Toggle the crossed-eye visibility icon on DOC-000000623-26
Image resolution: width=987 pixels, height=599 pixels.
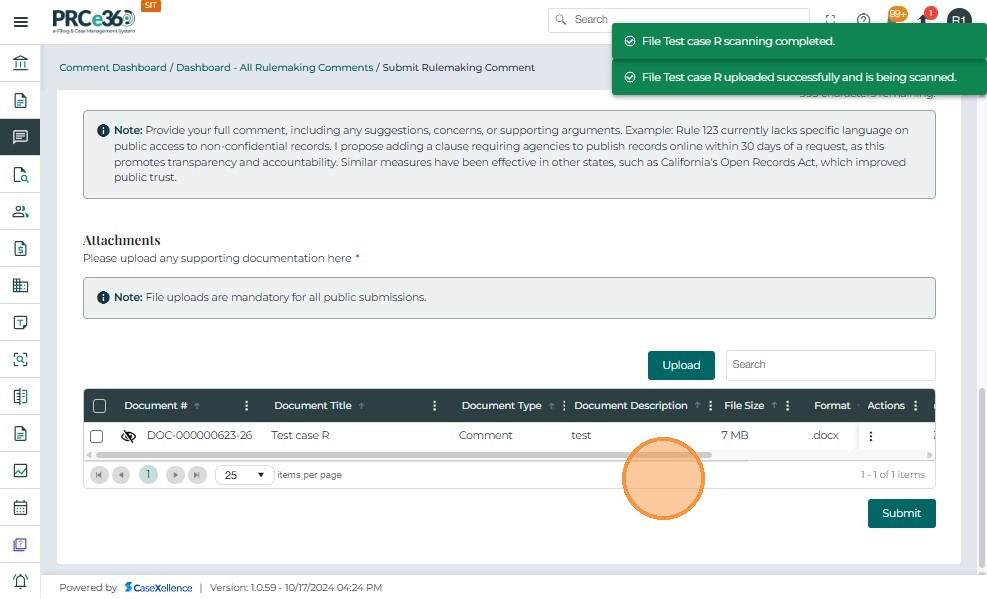click(x=128, y=436)
